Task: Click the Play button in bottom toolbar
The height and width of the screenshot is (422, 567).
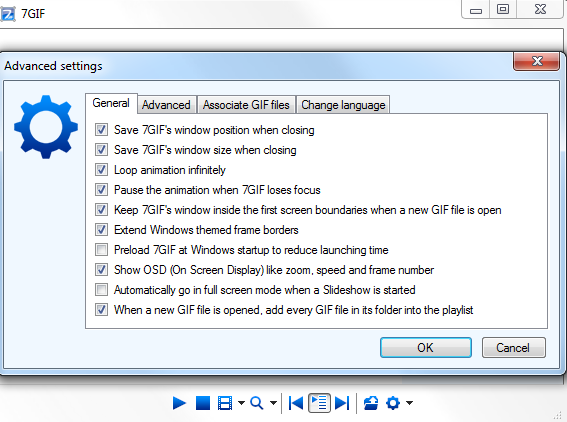Action: coord(179,403)
